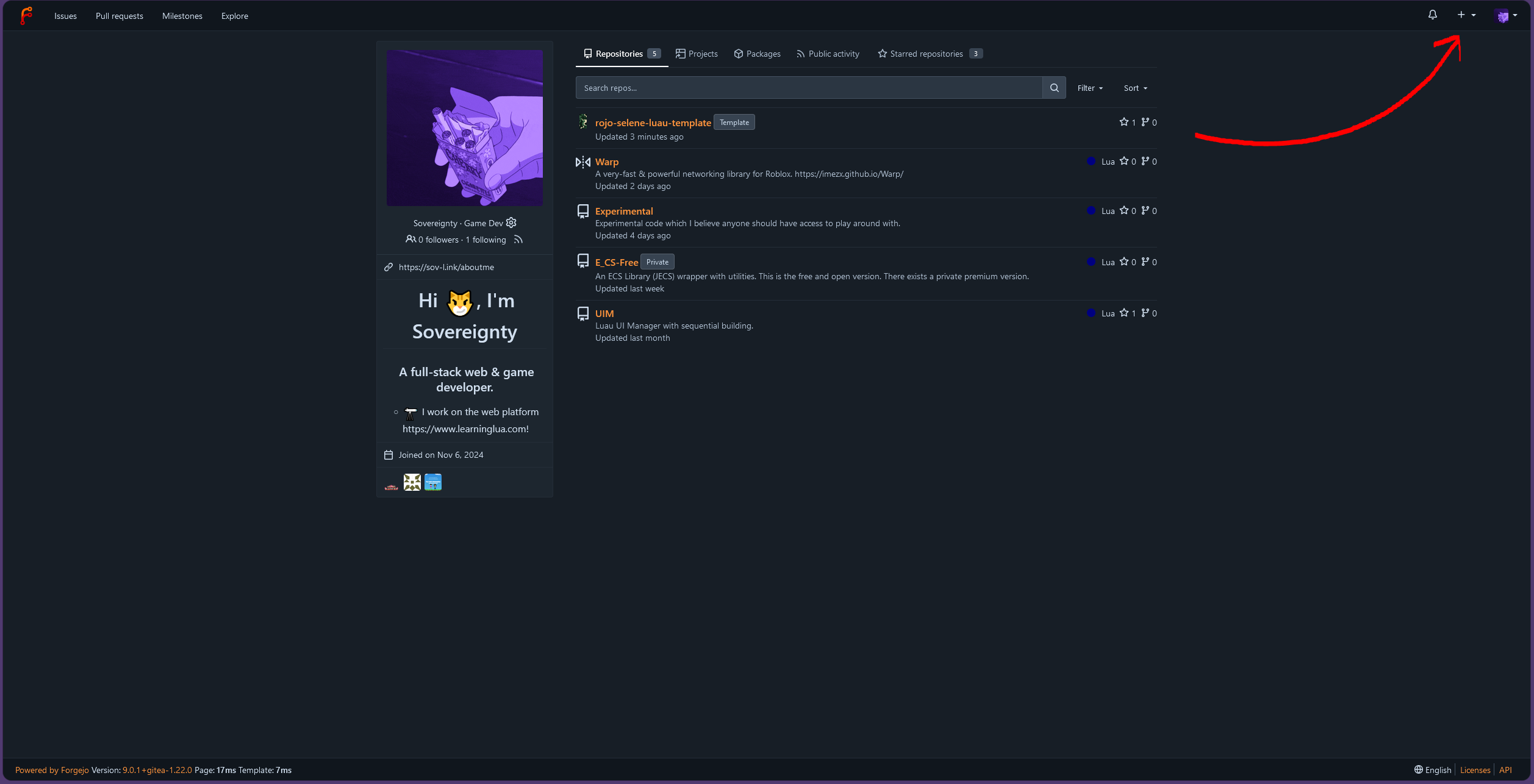1534x784 pixels.
Task: Click the fork icon on UIM row
Action: [1145, 313]
